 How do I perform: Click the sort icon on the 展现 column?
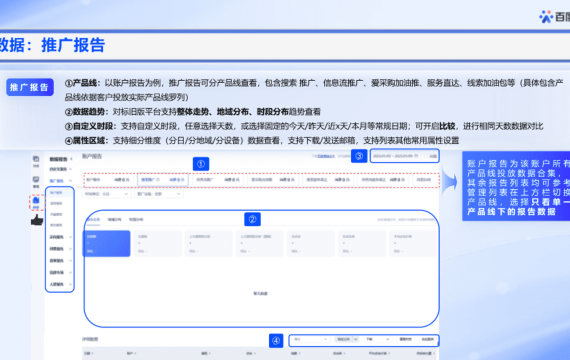pyautogui.click(x=209, y=353)
